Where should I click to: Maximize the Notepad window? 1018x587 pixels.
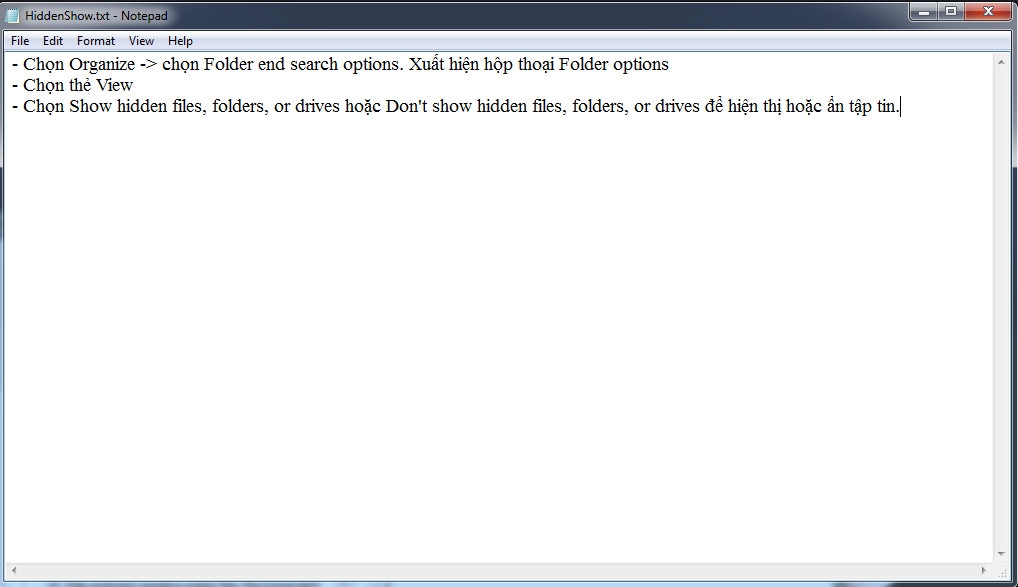pos(950,12)
